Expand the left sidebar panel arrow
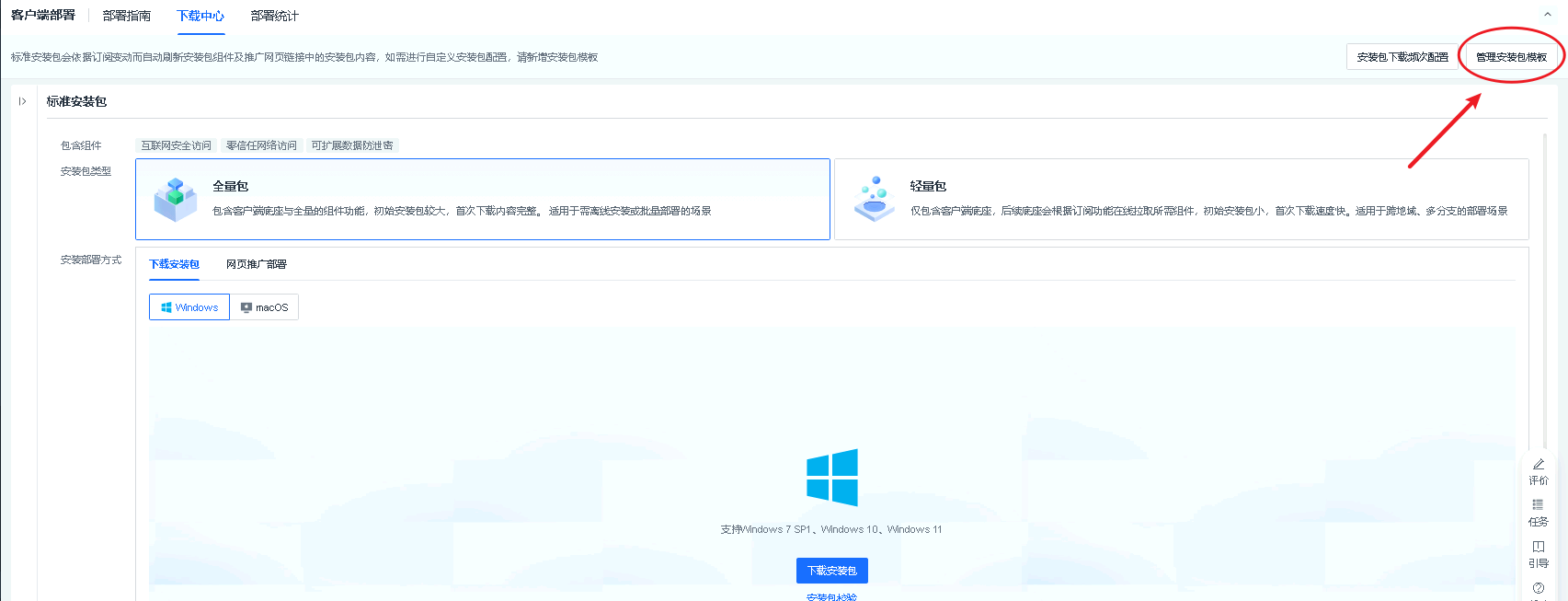 (22, 101)
